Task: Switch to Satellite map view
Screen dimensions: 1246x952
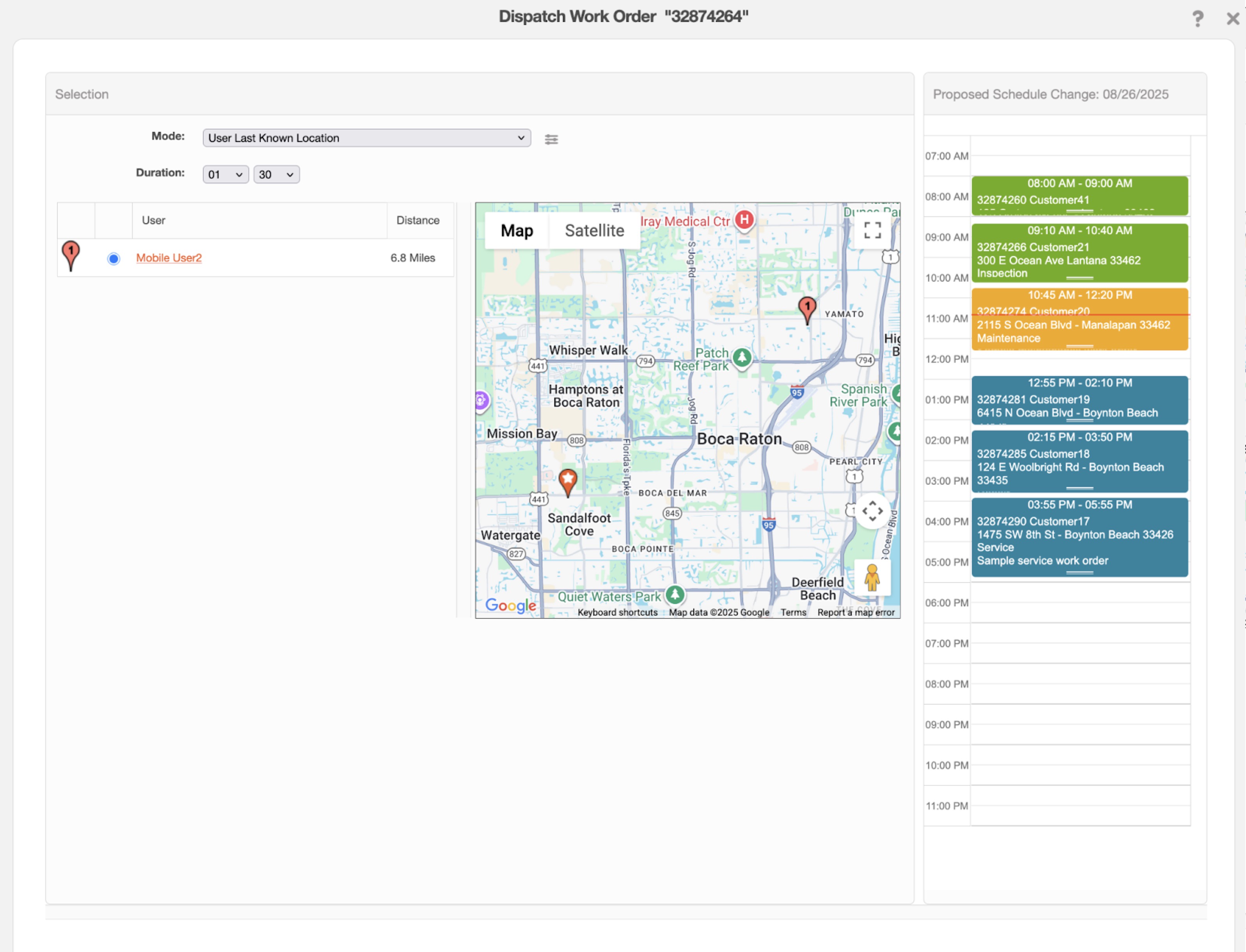Action: (x=594, y=231)
